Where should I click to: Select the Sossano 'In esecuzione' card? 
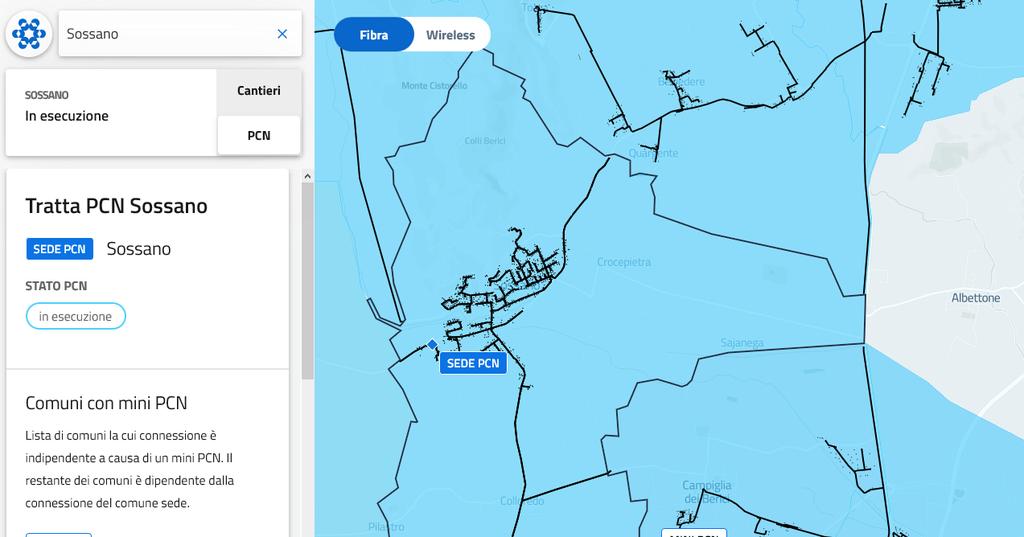pos(111,112)
